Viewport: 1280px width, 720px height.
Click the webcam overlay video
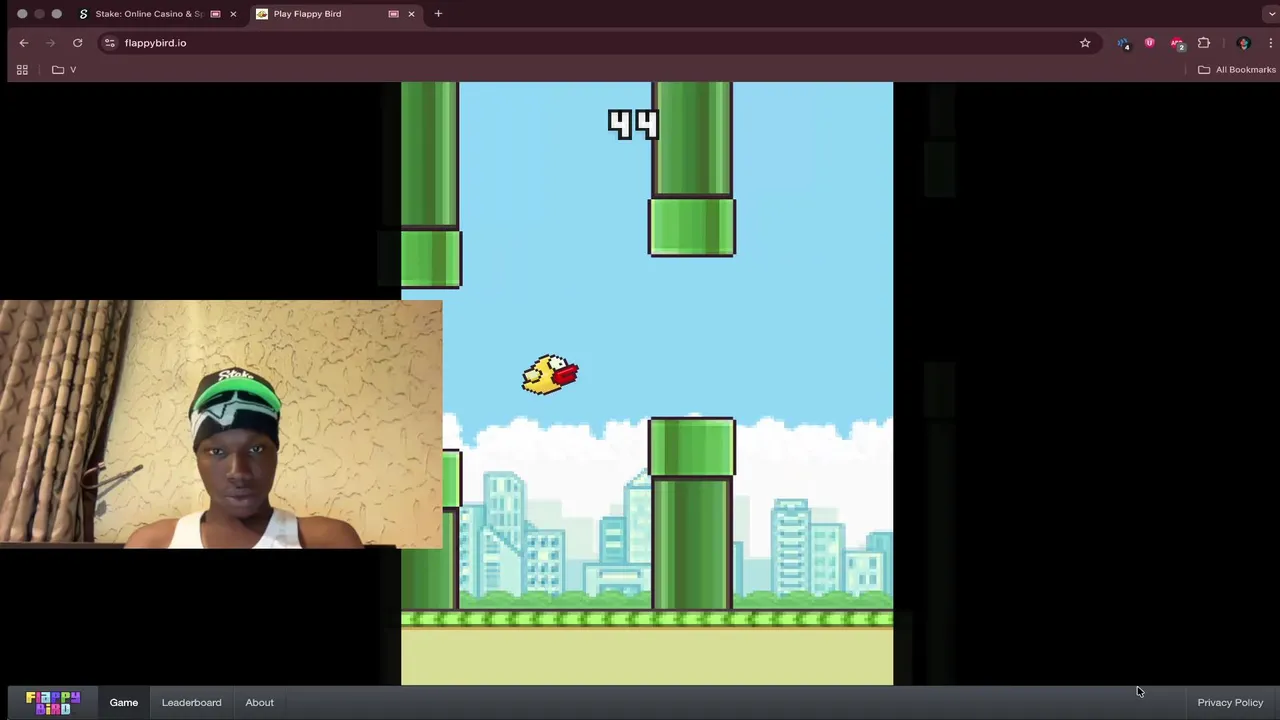(221, 424)
